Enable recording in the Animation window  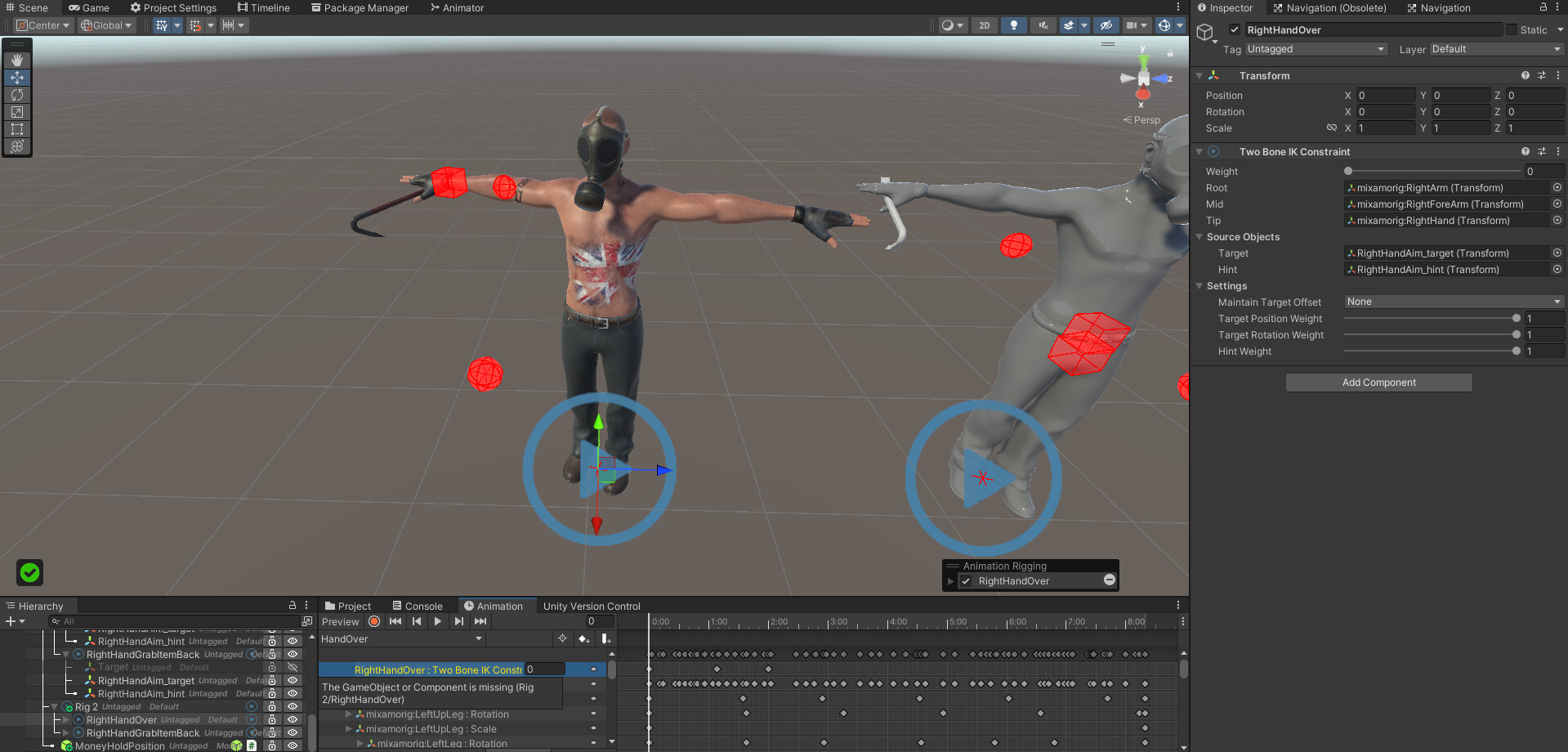pos(374,621)
